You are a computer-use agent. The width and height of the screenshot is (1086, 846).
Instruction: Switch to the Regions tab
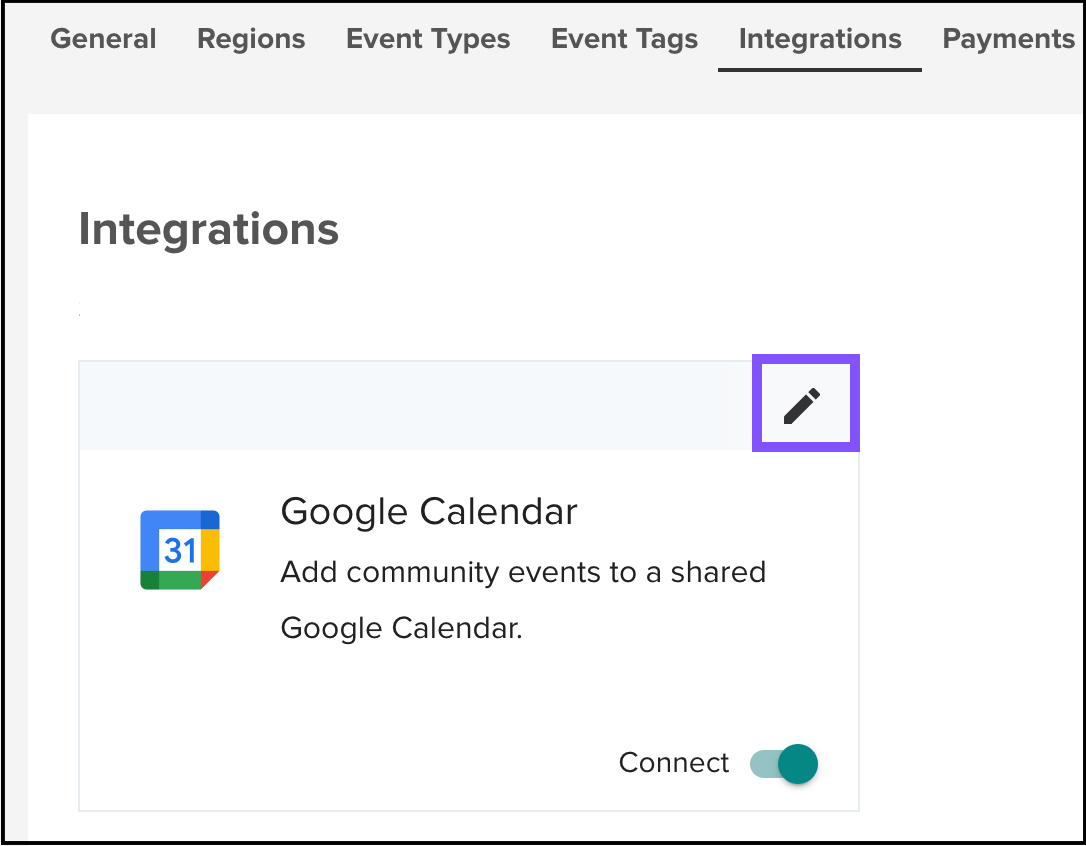point(251,39)
